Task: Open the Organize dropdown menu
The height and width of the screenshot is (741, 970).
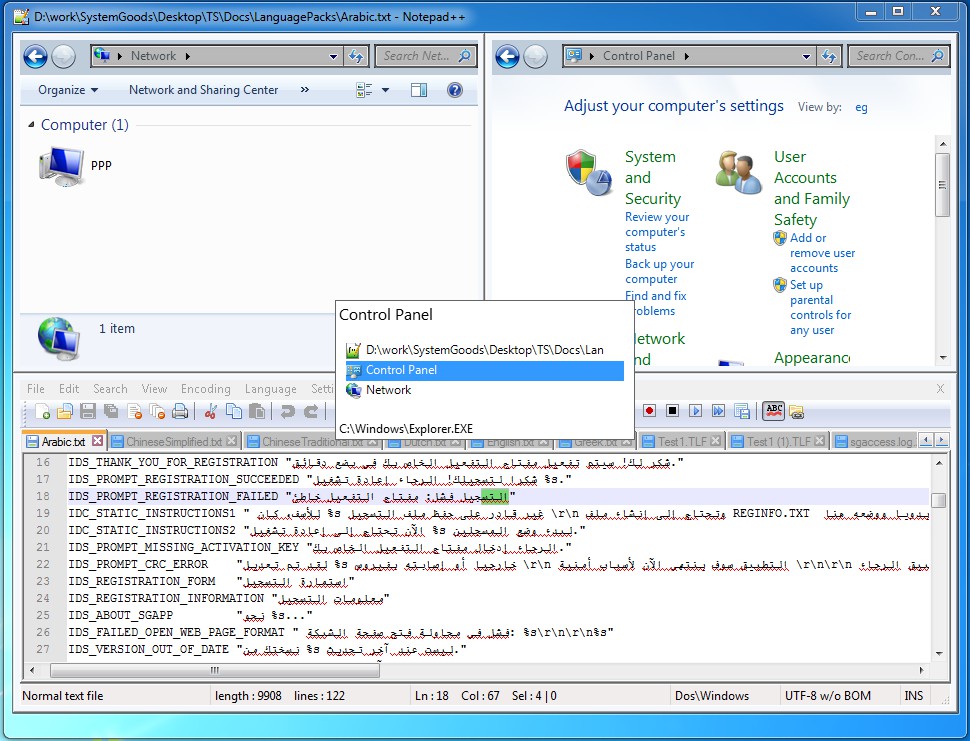Action: tap(68, 90)
